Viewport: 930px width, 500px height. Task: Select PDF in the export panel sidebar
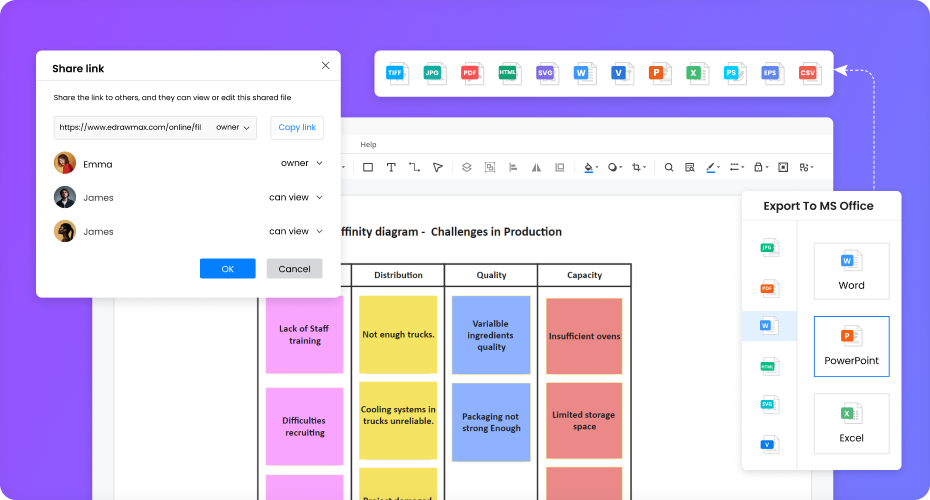coord(768,288)
